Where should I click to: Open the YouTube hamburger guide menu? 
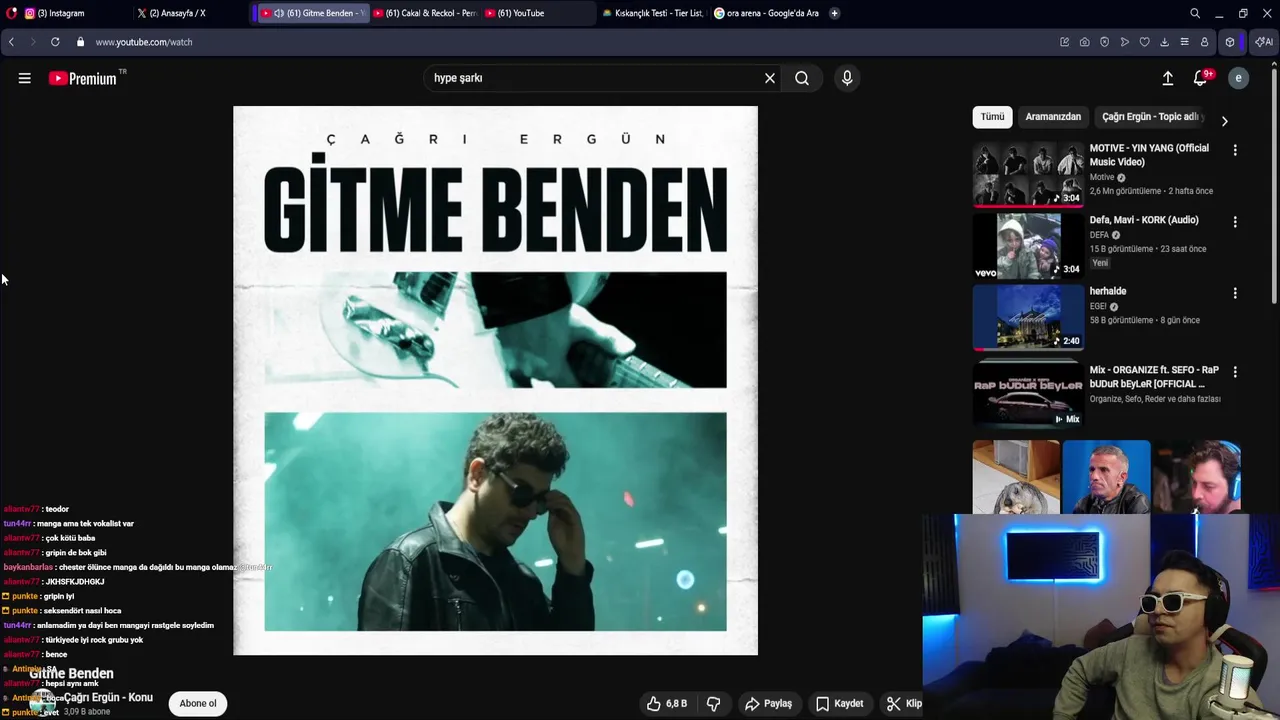coord(24,78)
